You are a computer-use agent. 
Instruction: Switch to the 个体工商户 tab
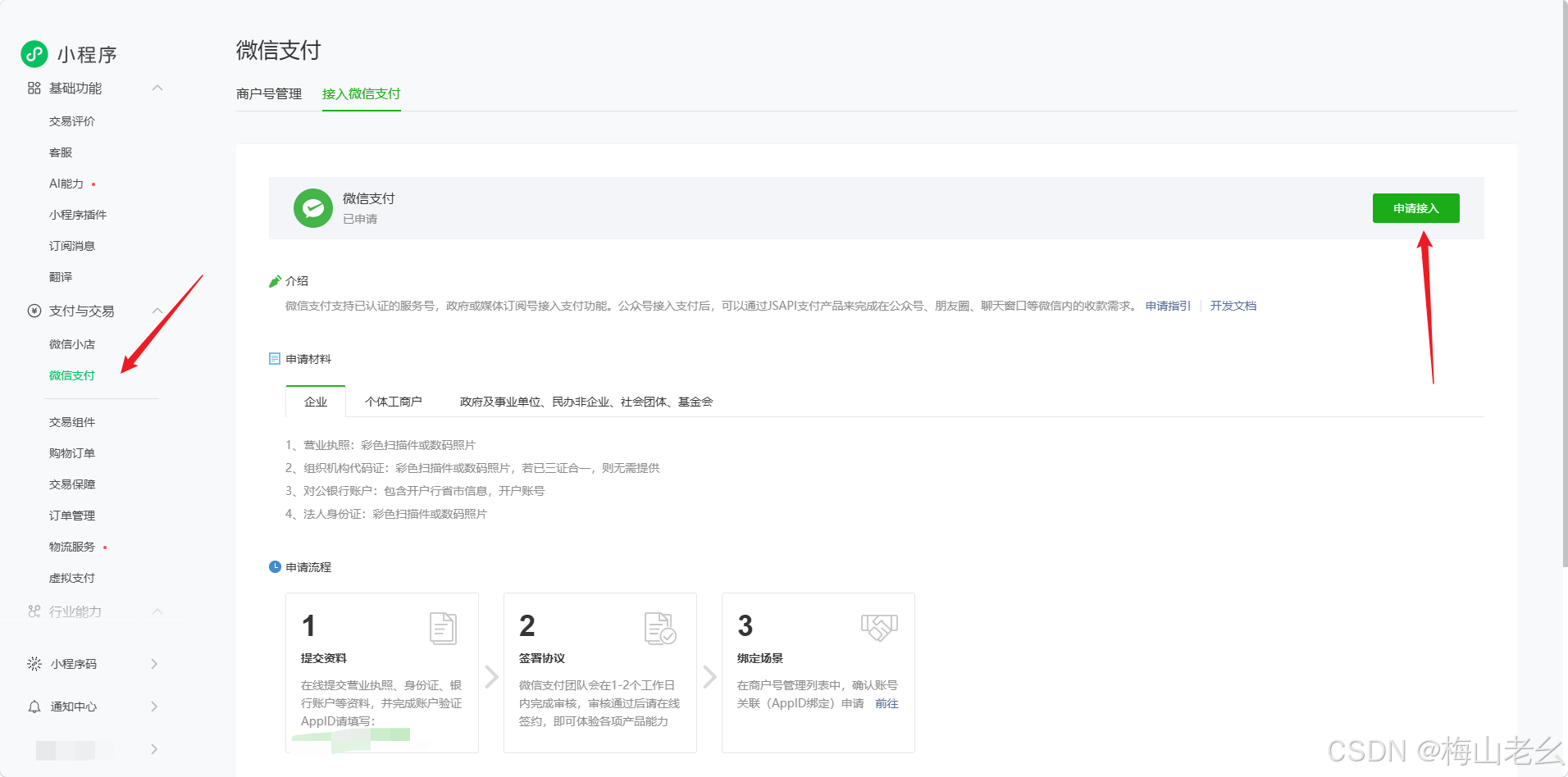394,402
